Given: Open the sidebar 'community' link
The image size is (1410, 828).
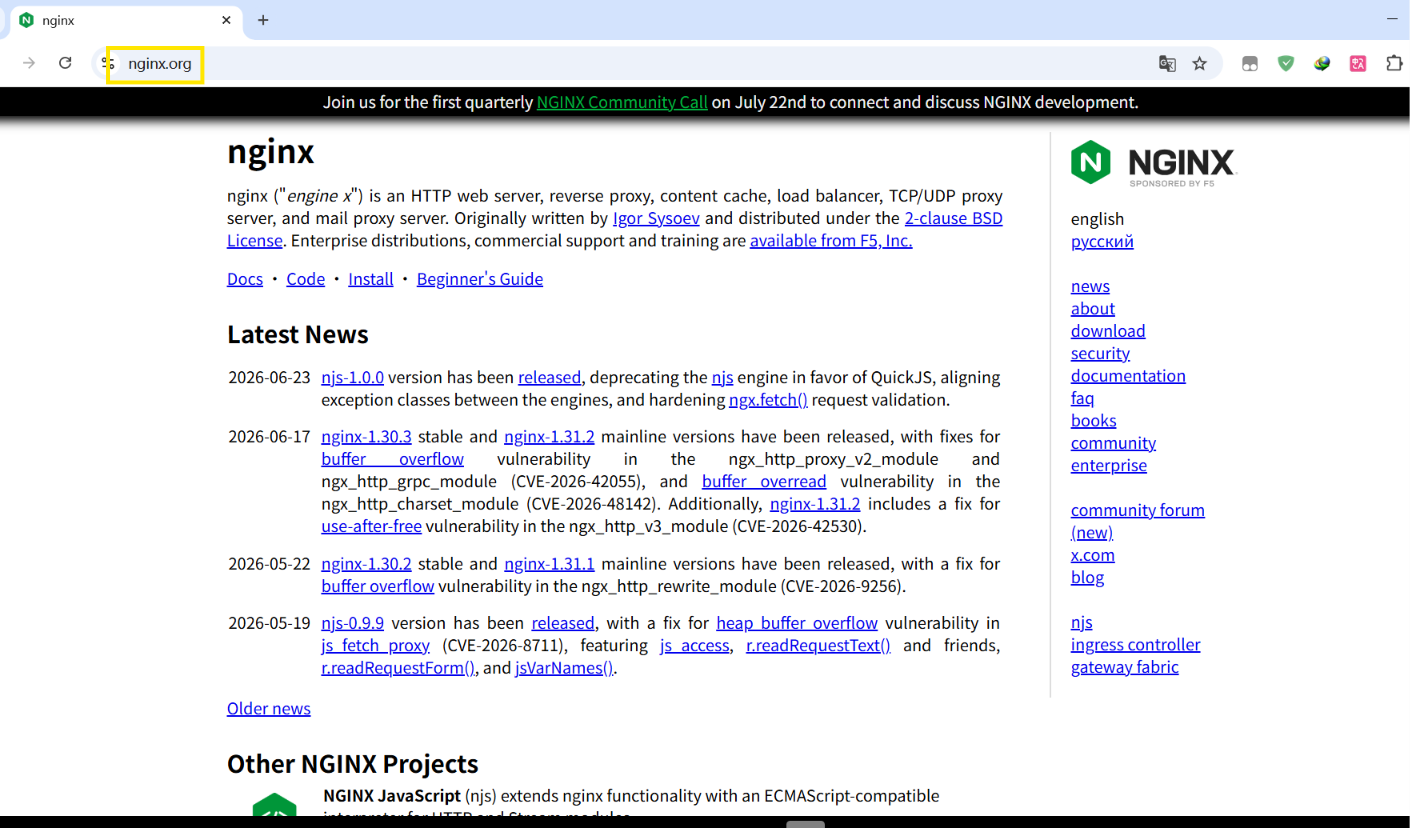Looking at the screenshot, I should click(1113, 443).
